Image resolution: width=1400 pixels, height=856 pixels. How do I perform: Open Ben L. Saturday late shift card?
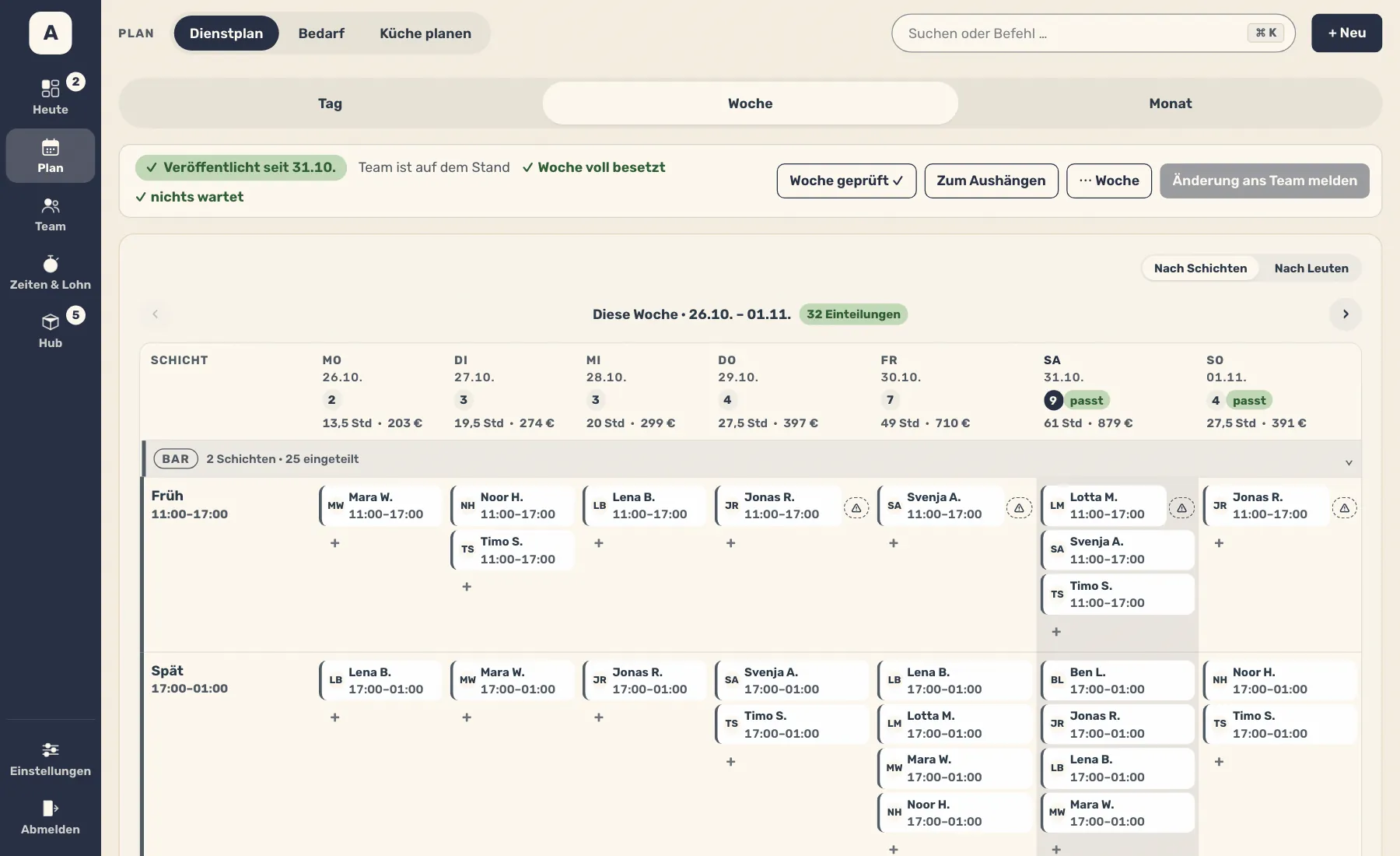(x=1117, y=680)
